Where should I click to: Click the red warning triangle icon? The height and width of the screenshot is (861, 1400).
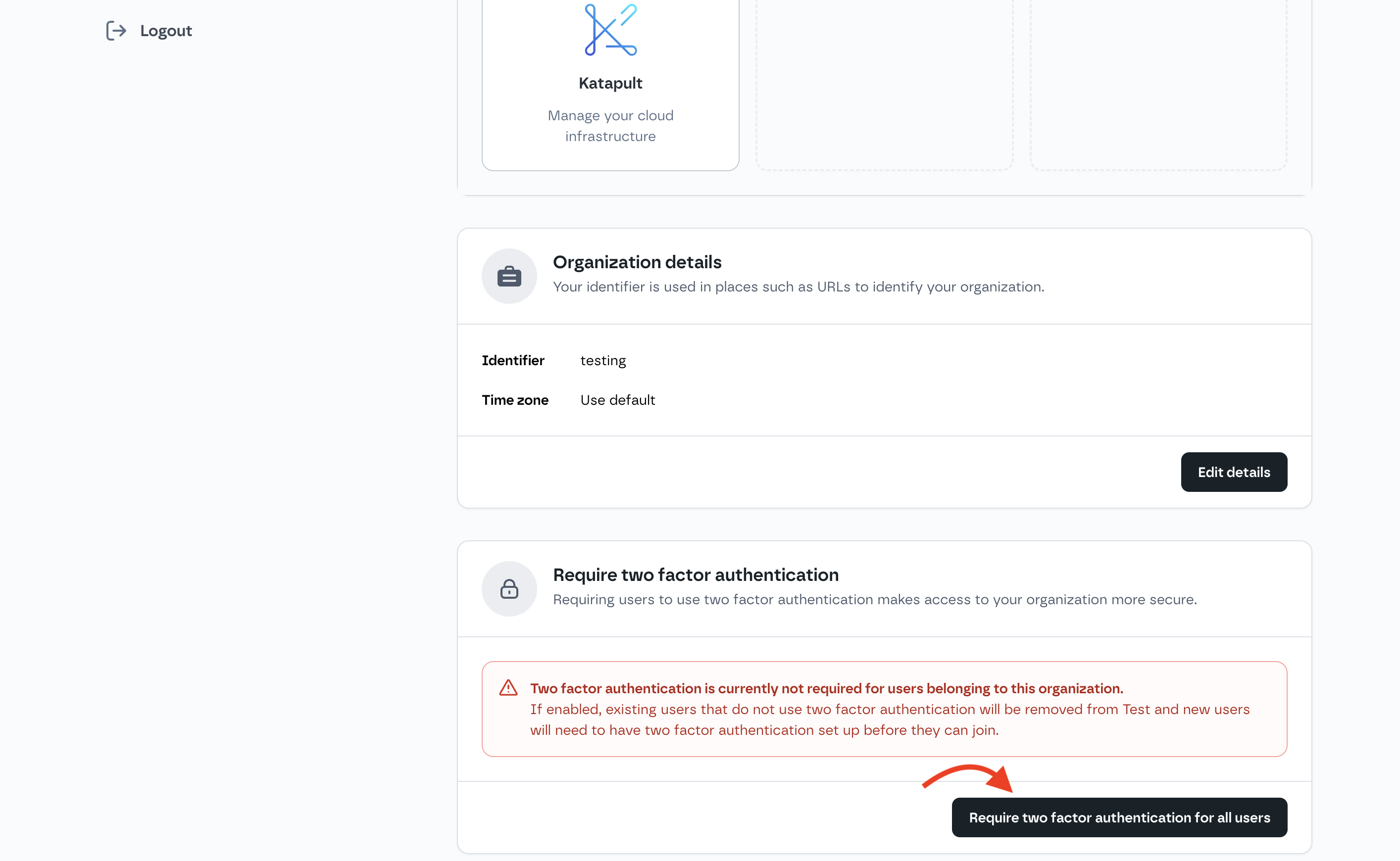click(508, 688)
